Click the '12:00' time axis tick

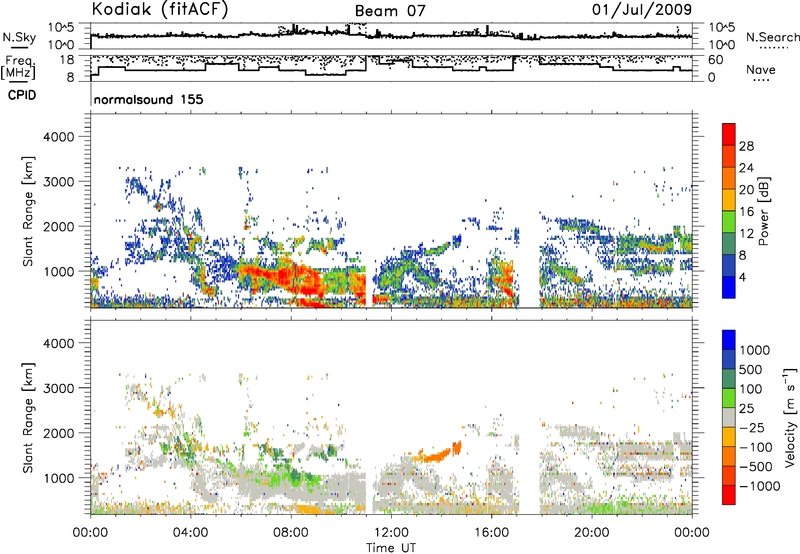click(x=391, y=533)
